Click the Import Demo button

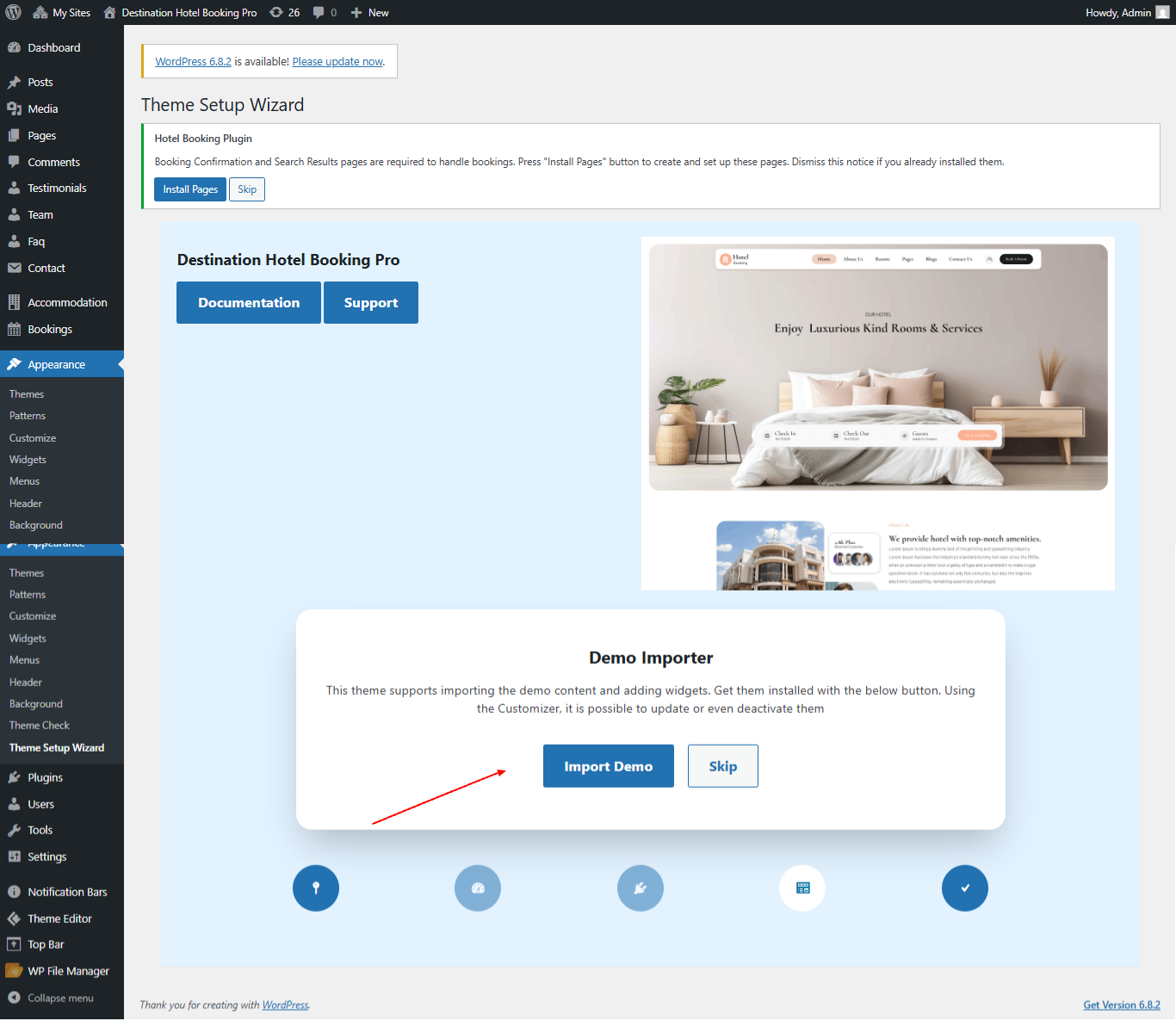click(609, 766)
